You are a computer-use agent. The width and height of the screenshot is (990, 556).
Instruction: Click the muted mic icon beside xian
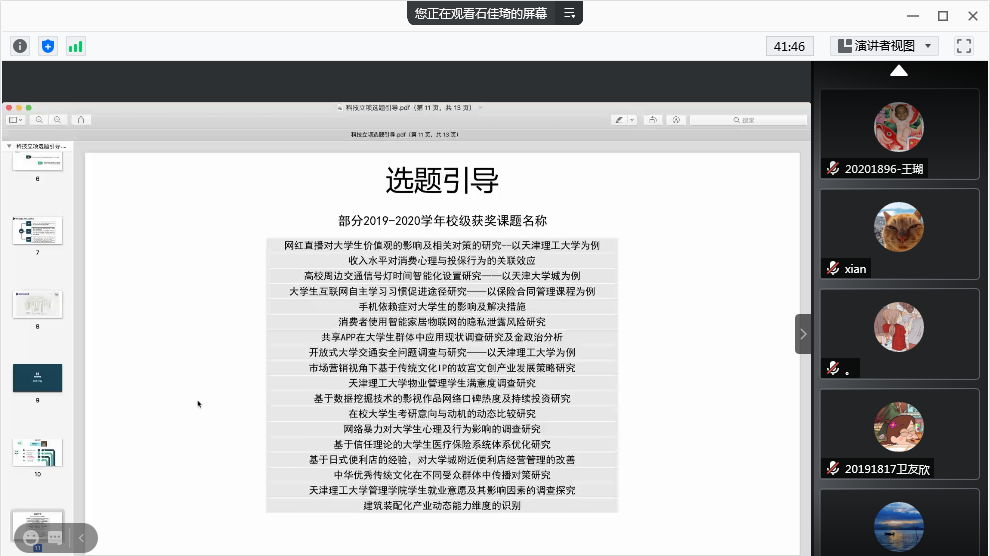point(832,268)
